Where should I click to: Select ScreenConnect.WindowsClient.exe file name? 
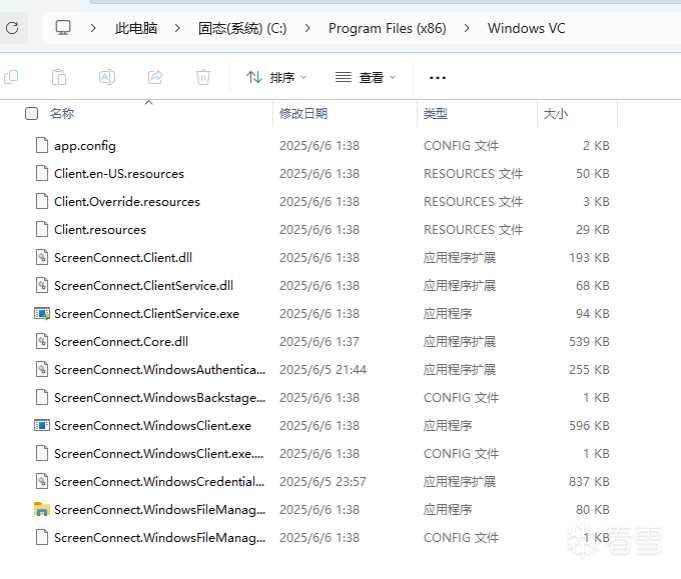point(152,426)
